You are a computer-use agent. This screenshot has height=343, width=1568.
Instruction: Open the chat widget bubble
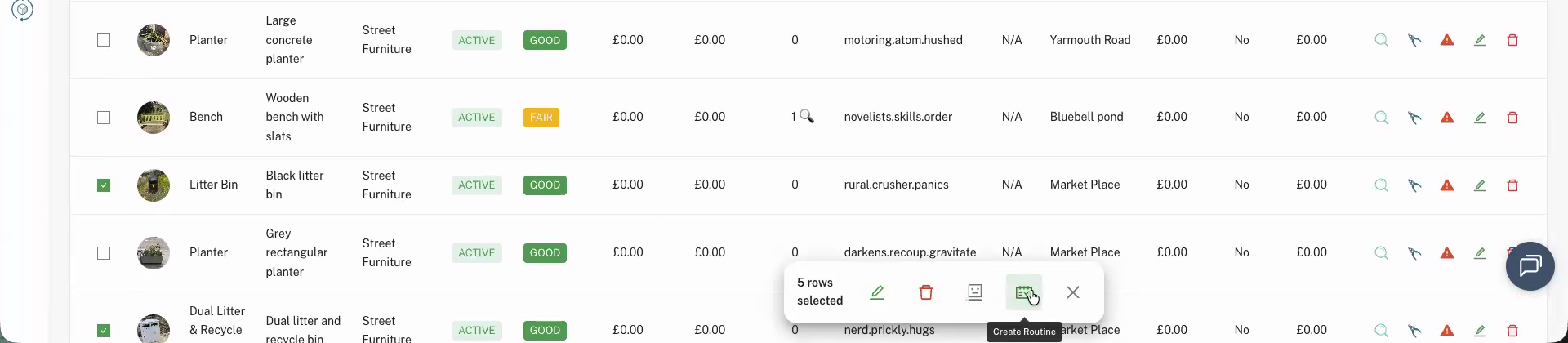coord(1530,266)
